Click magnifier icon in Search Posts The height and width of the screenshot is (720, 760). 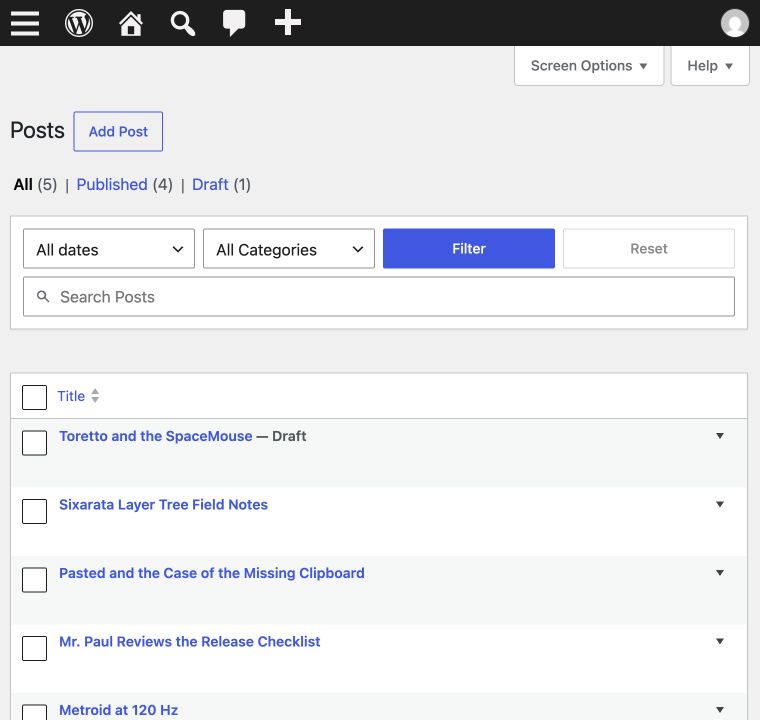[x=43, y=296]
